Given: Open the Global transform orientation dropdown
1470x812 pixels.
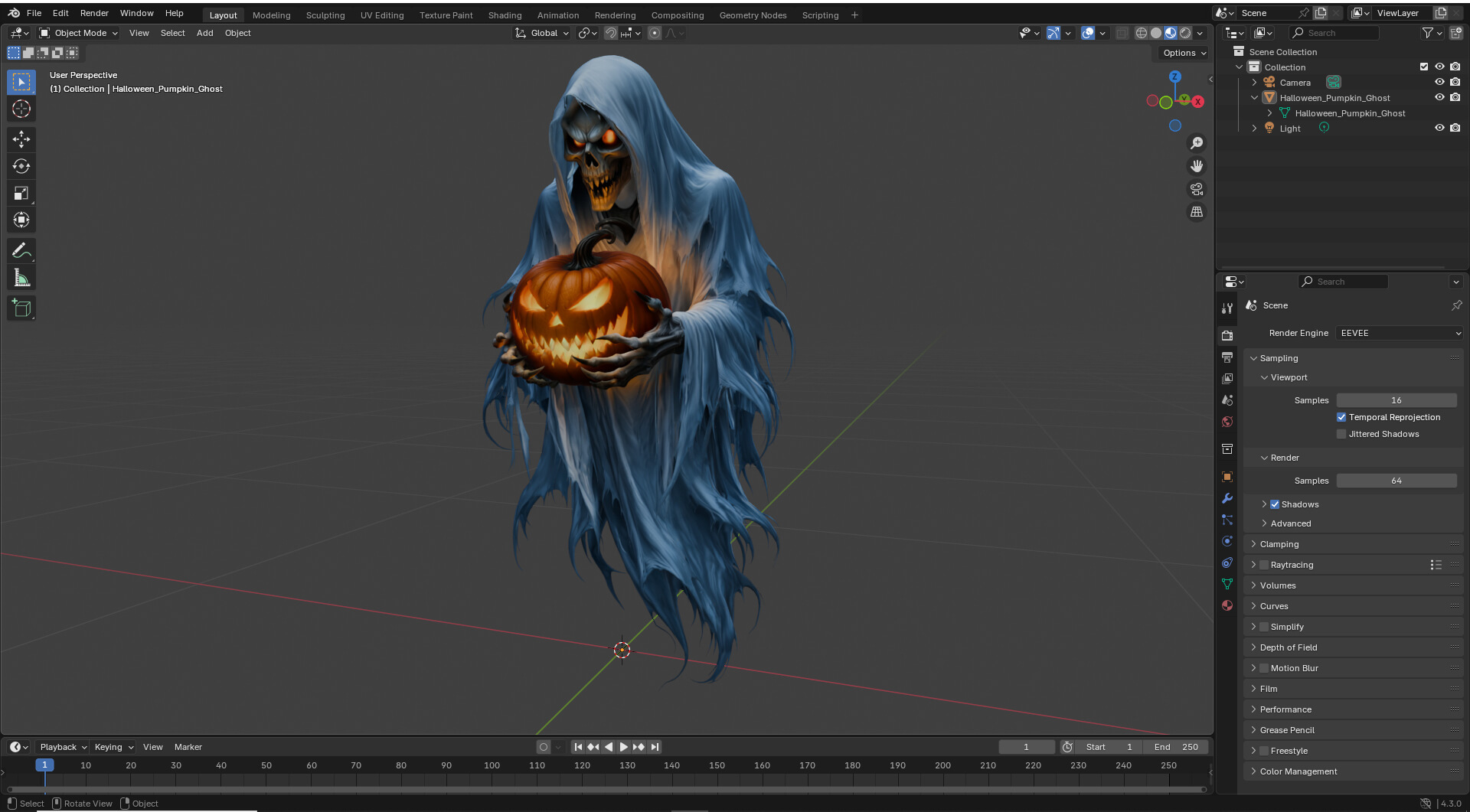Looking at the screenshot, I should [x=542, y=33].
